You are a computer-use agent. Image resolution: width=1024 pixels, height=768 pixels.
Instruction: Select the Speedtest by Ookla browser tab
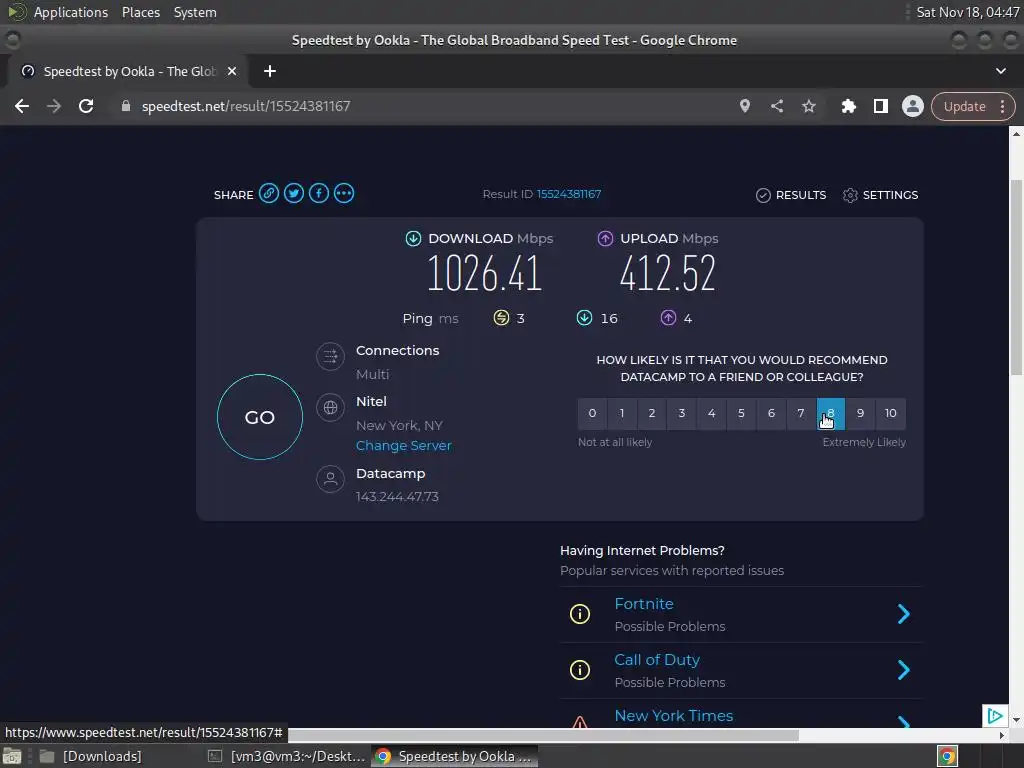coord(128,71)
